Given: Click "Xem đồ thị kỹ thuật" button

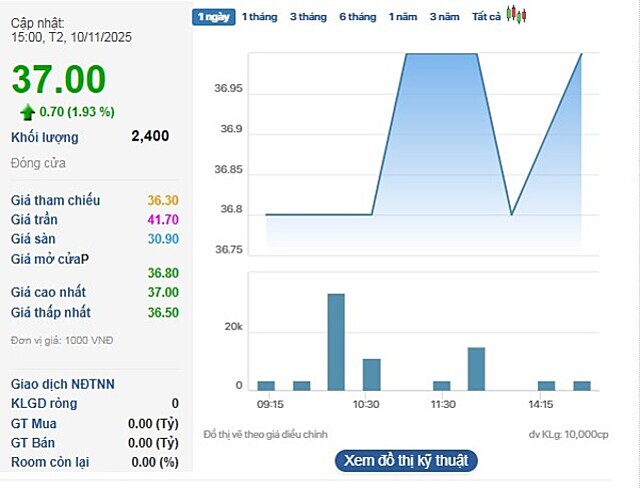Looking at the screenshot, I should 406,461.
